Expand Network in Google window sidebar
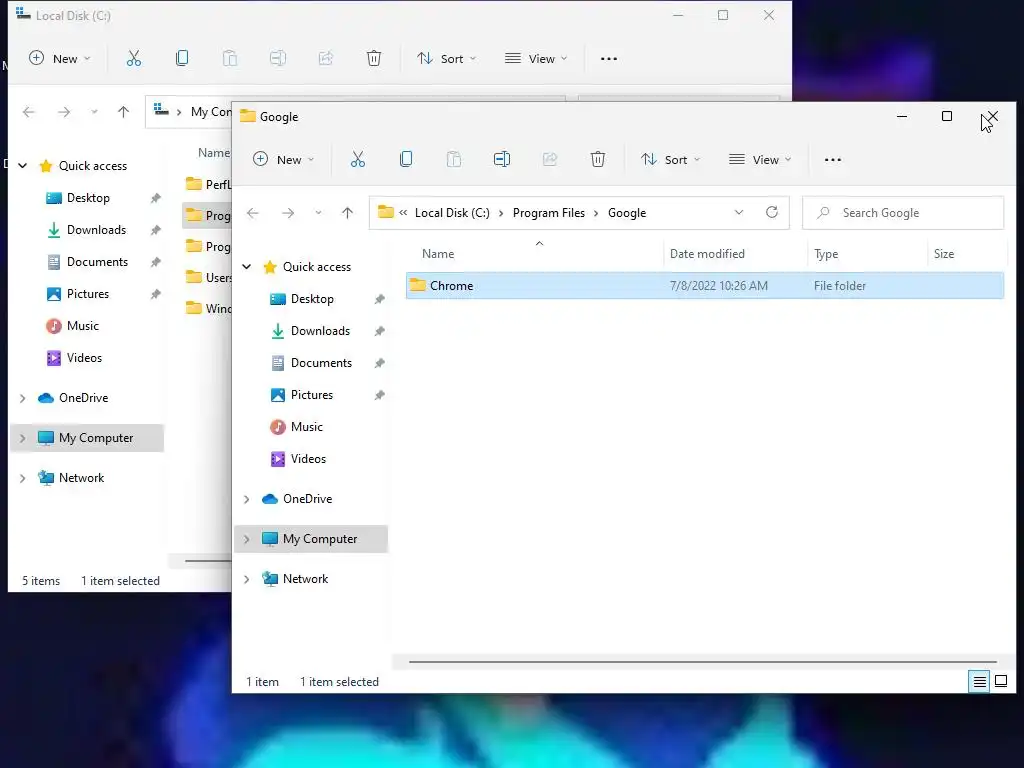The width and height of the screenshot is (1024, 768). (247, 579)
